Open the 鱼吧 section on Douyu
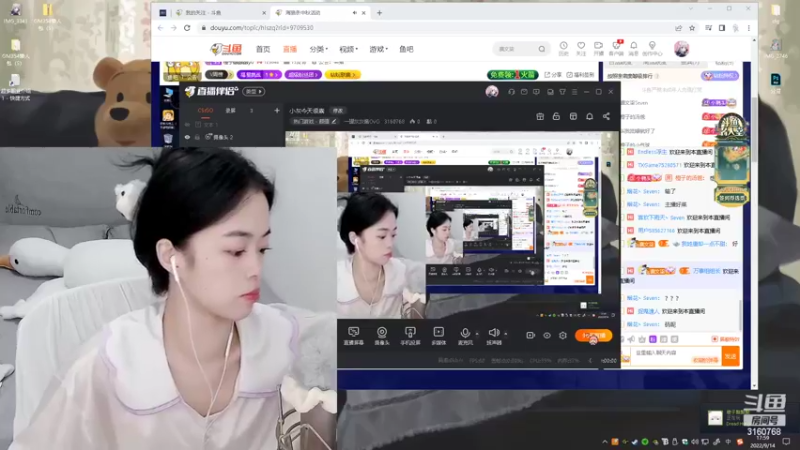The height and width of the screenshot is (450, 800). coord(406,49)
